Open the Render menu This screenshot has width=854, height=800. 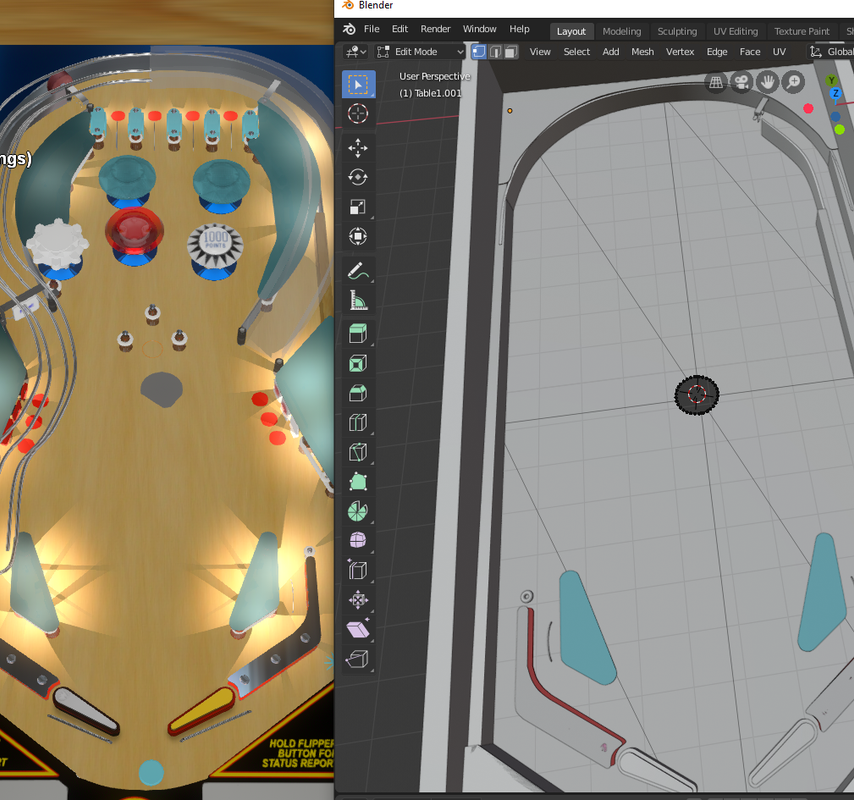[x=435, y=29]
